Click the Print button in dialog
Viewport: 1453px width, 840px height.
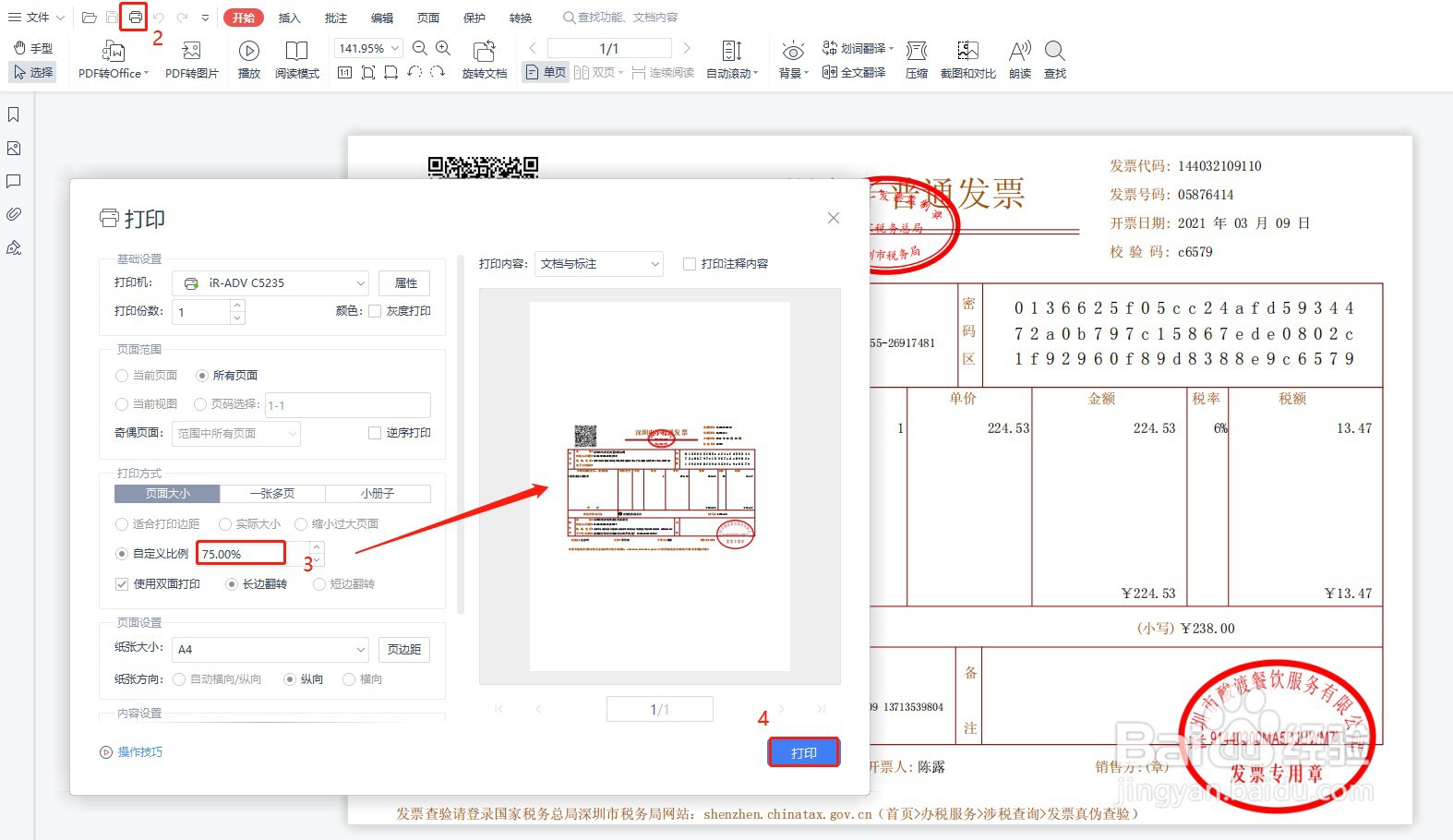coord(804,753)
